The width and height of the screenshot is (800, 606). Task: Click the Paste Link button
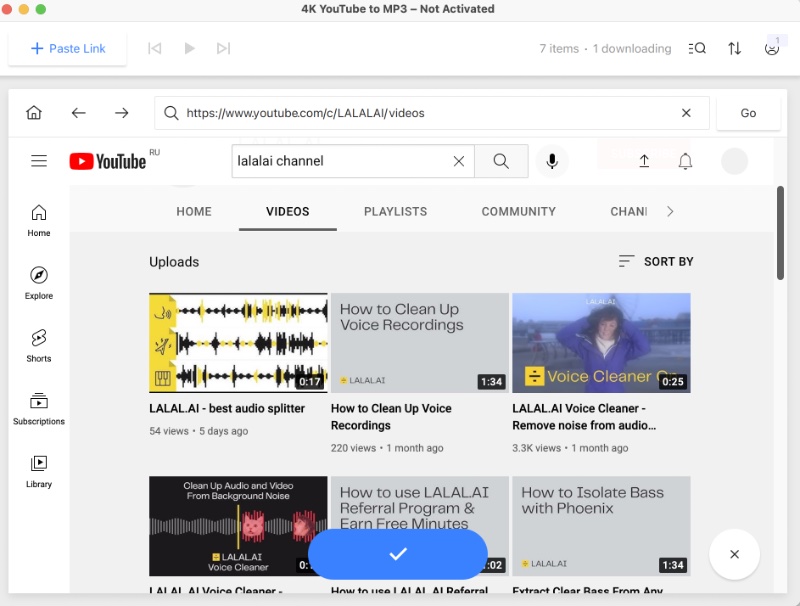[67, 48]
